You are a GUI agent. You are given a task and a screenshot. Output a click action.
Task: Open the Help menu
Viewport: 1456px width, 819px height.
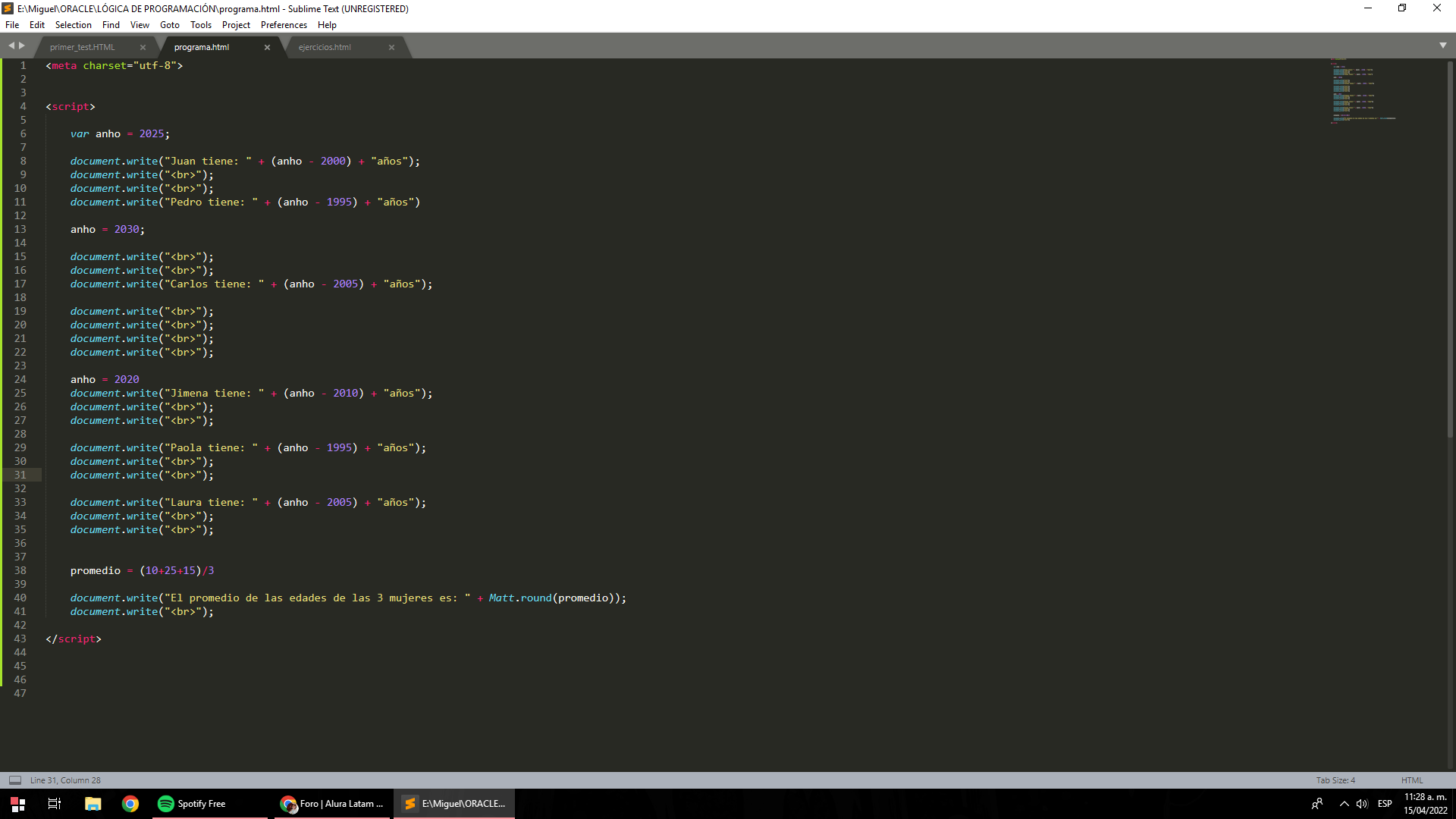pyautogui.click(x=327, y=25)
